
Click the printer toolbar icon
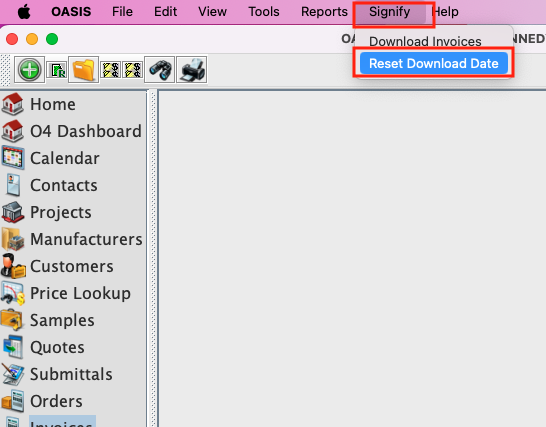click(x=192, y=70)
